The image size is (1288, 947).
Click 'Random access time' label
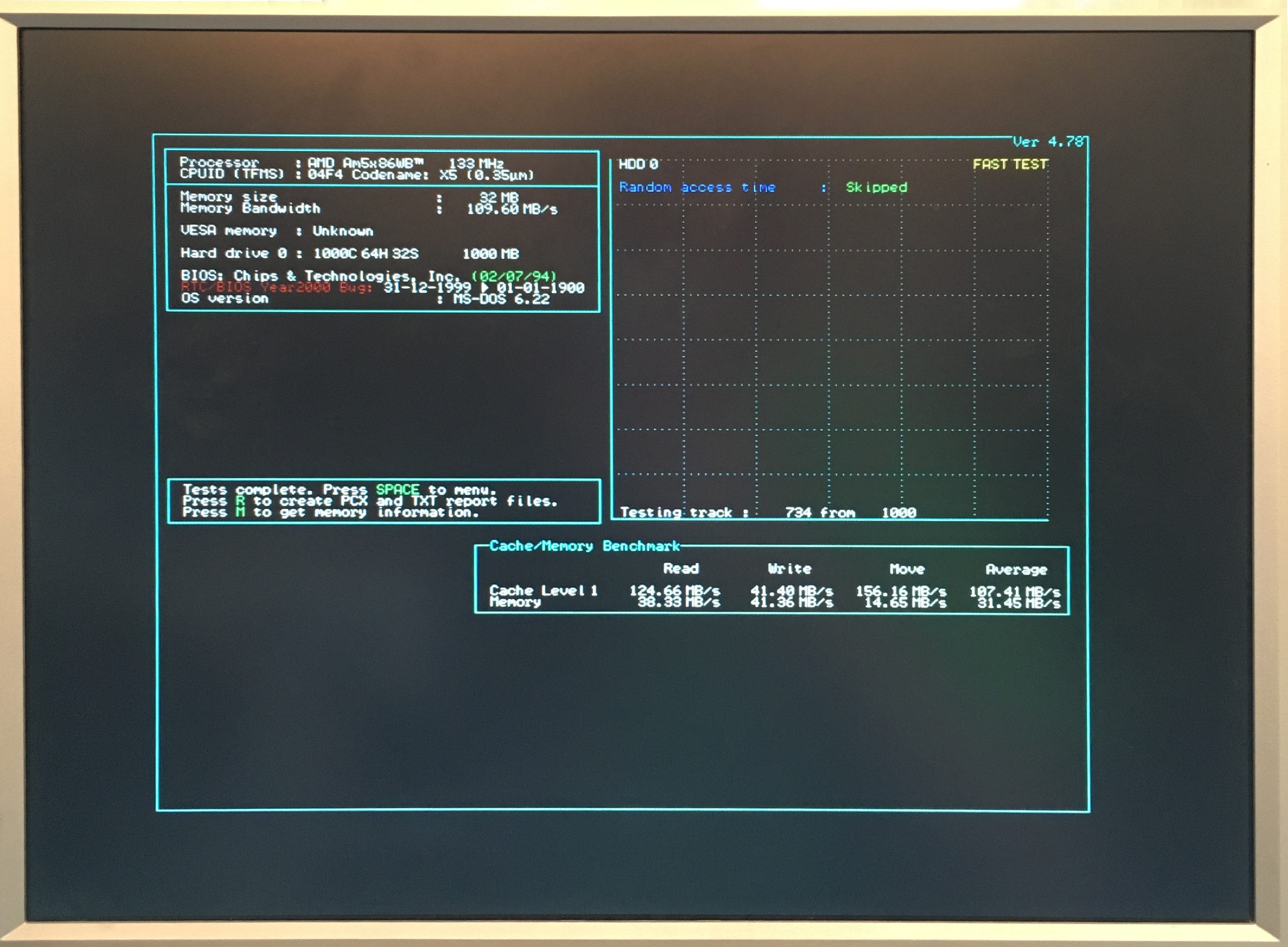coord(697,188)
